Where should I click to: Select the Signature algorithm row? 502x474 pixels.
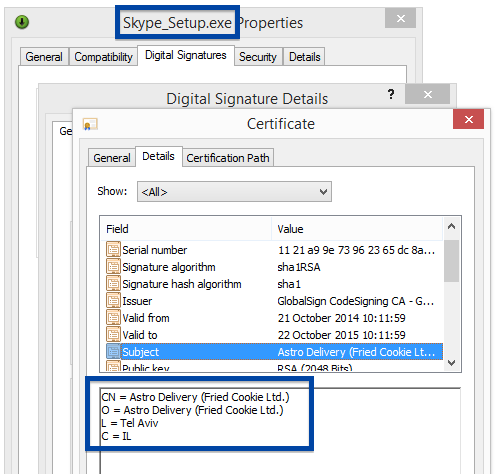pyautogui.click(x=274, y=267)
